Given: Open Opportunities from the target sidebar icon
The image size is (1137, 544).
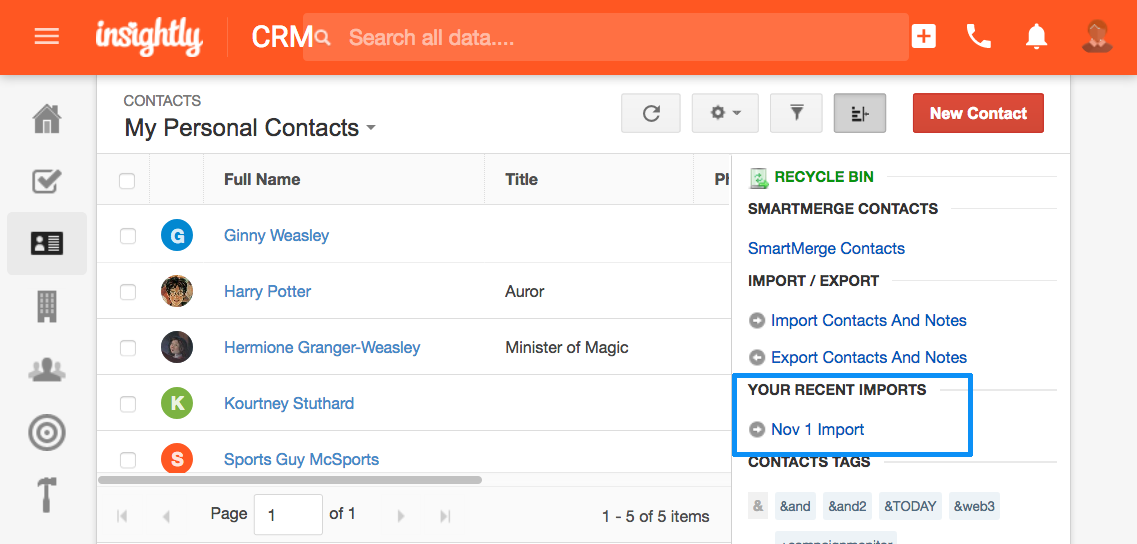Looking at the screenshot, I should tap(47, 432).
